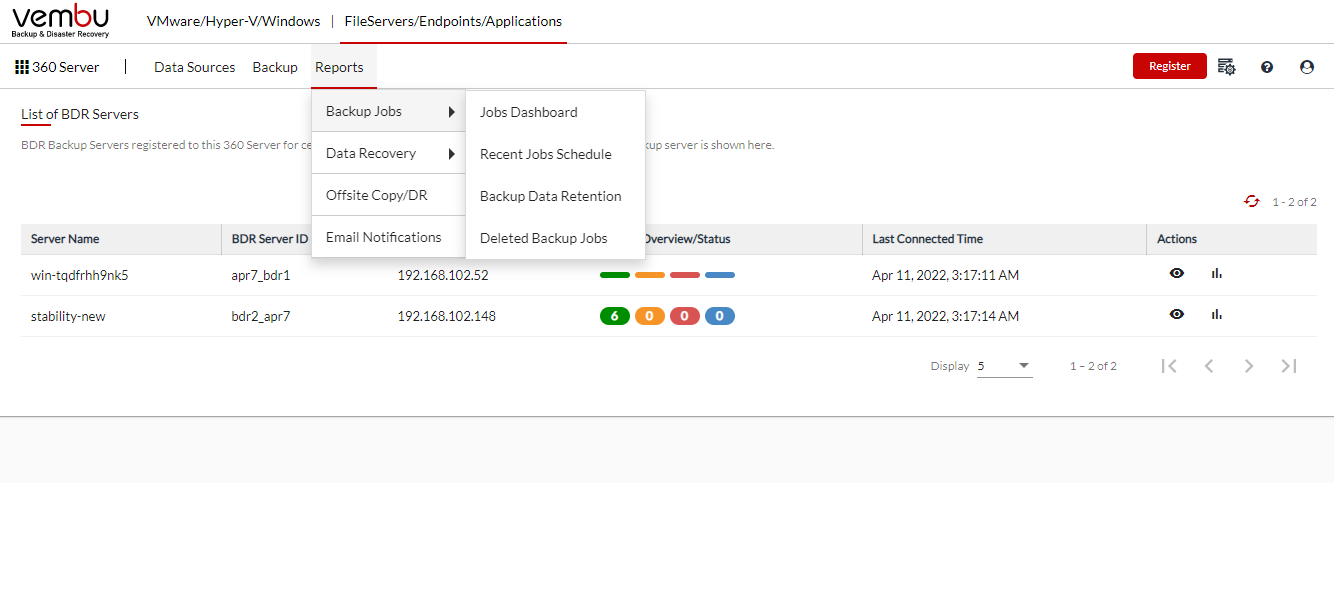View details eye icon for stability-new

click(x=1177, y=314)
